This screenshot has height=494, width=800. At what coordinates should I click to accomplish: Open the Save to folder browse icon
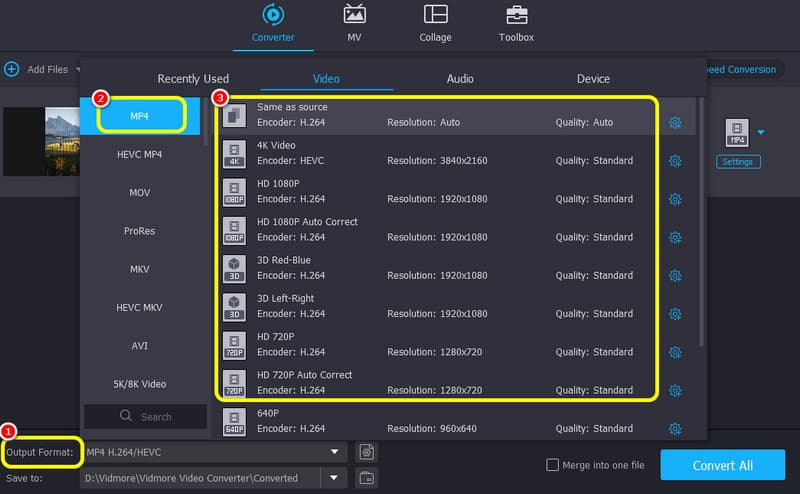(367, 477)
